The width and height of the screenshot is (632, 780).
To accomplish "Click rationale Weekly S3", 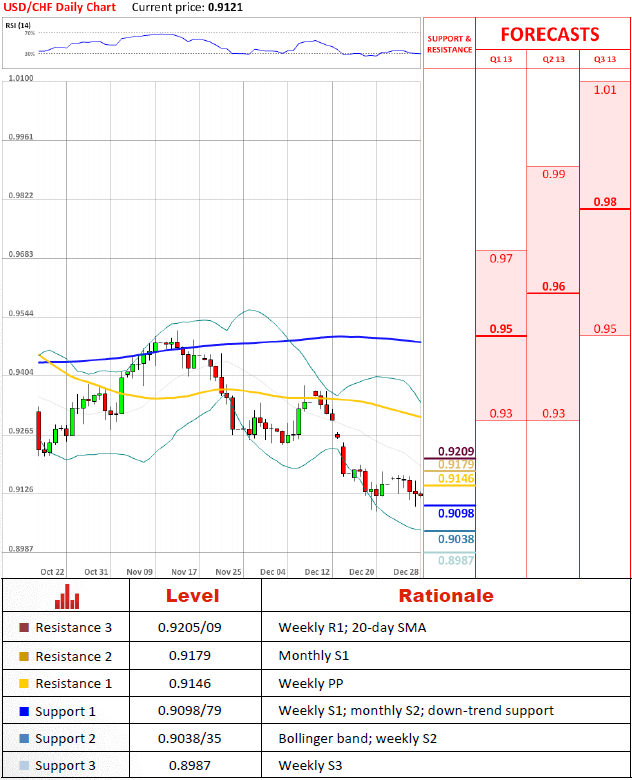I will tap(310, 766).
